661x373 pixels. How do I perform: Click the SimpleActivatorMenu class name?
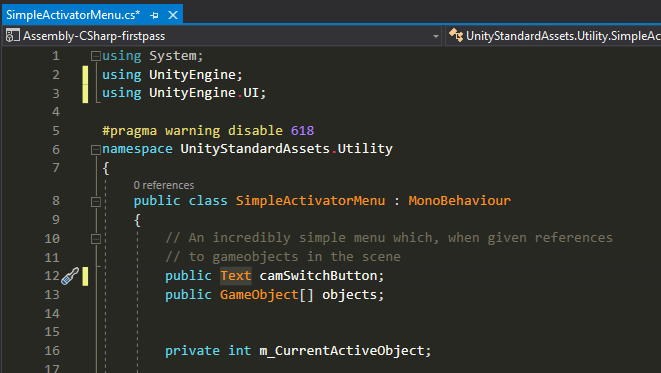pos(310,201)
